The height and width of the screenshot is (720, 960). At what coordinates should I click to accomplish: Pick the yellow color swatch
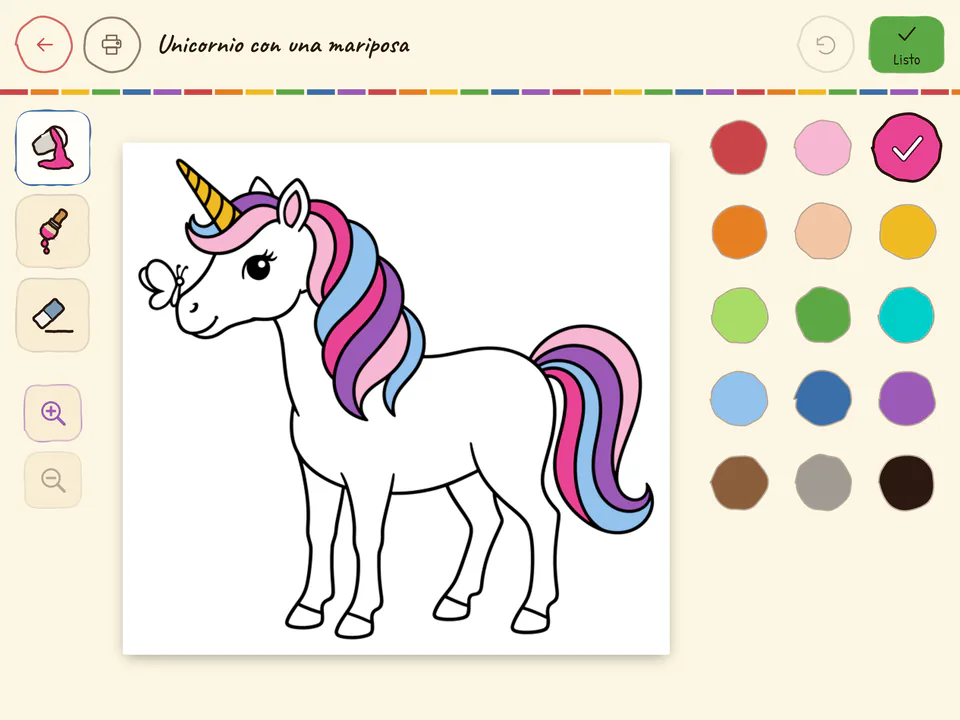[x=907, y=231]
